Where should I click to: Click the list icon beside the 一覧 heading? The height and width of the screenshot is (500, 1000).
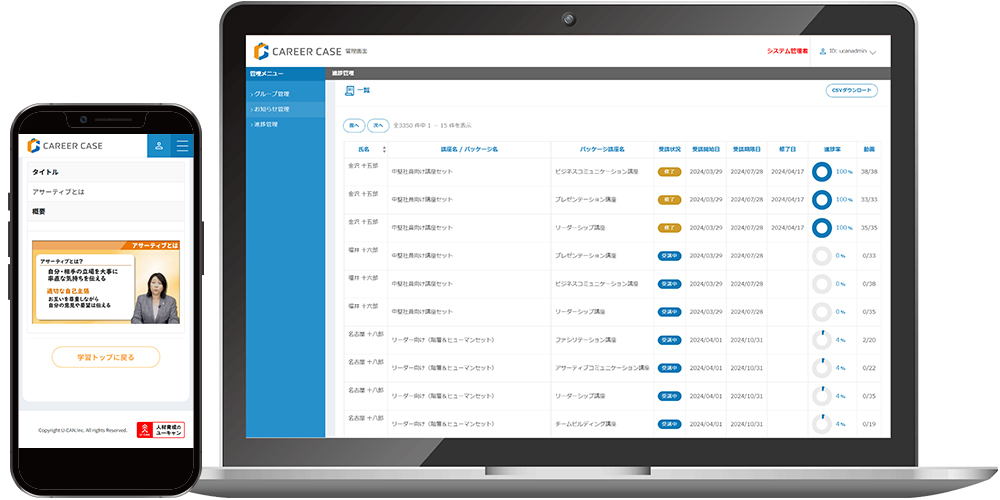tap(349, 91)
